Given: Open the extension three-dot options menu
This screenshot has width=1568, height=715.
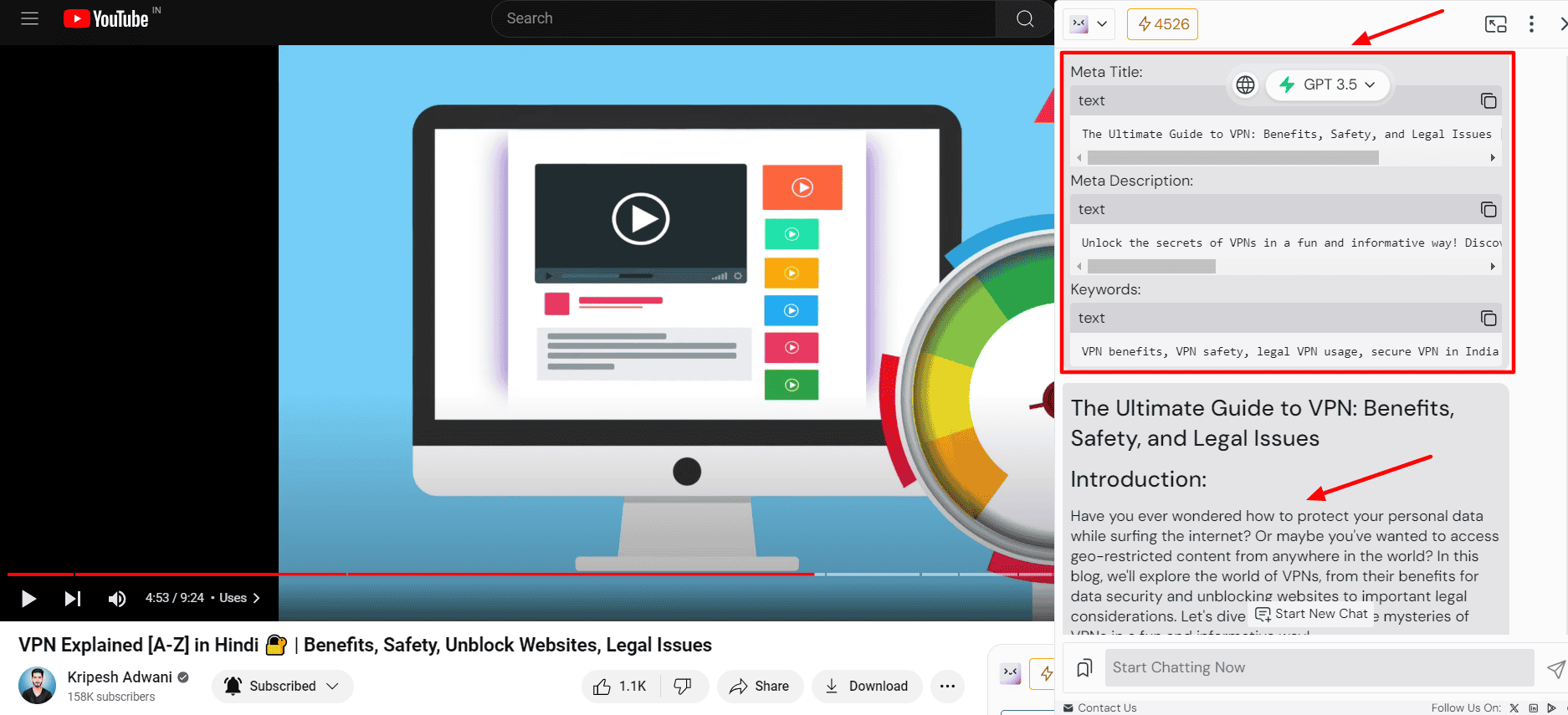Looking at the screenshot, I should click(x=1531, y=24).
